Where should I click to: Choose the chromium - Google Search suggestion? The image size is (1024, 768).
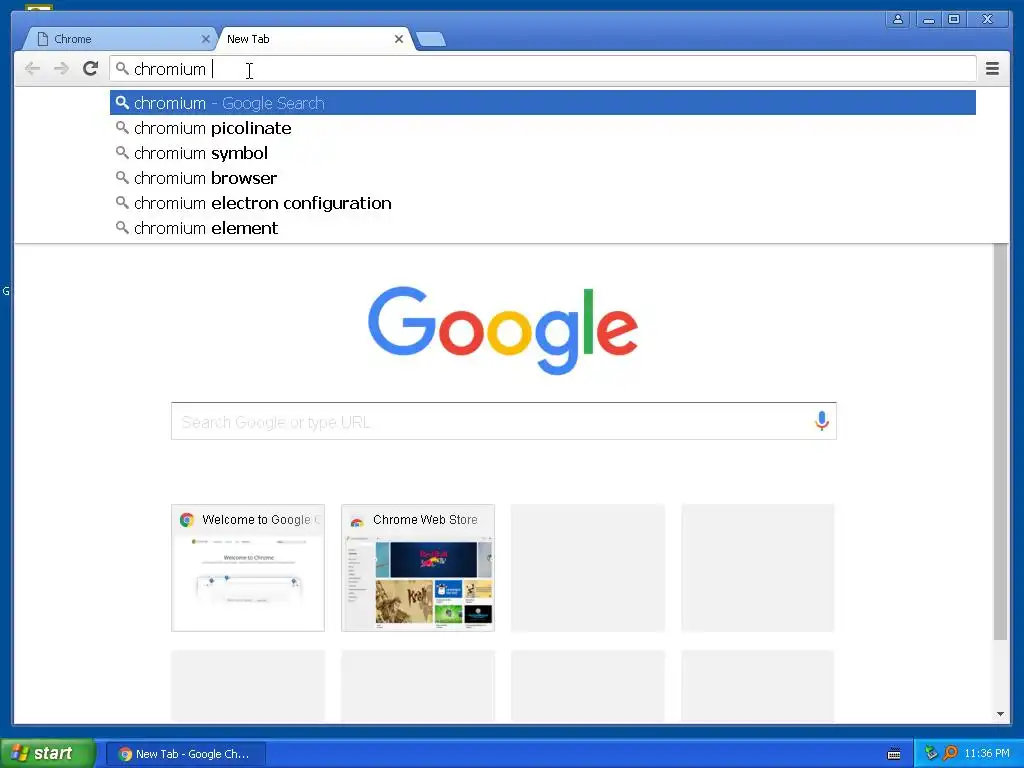click(543, 103)
